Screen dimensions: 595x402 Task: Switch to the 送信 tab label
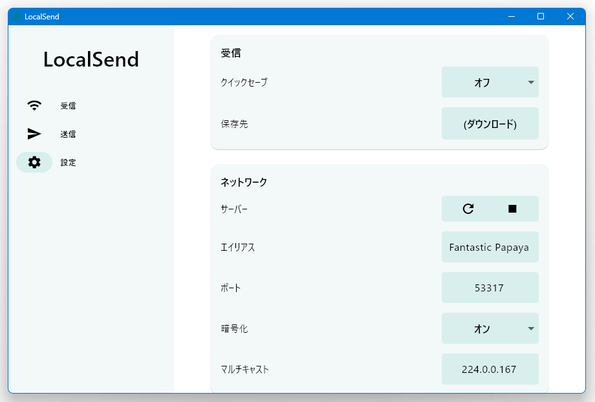[68, 134]
